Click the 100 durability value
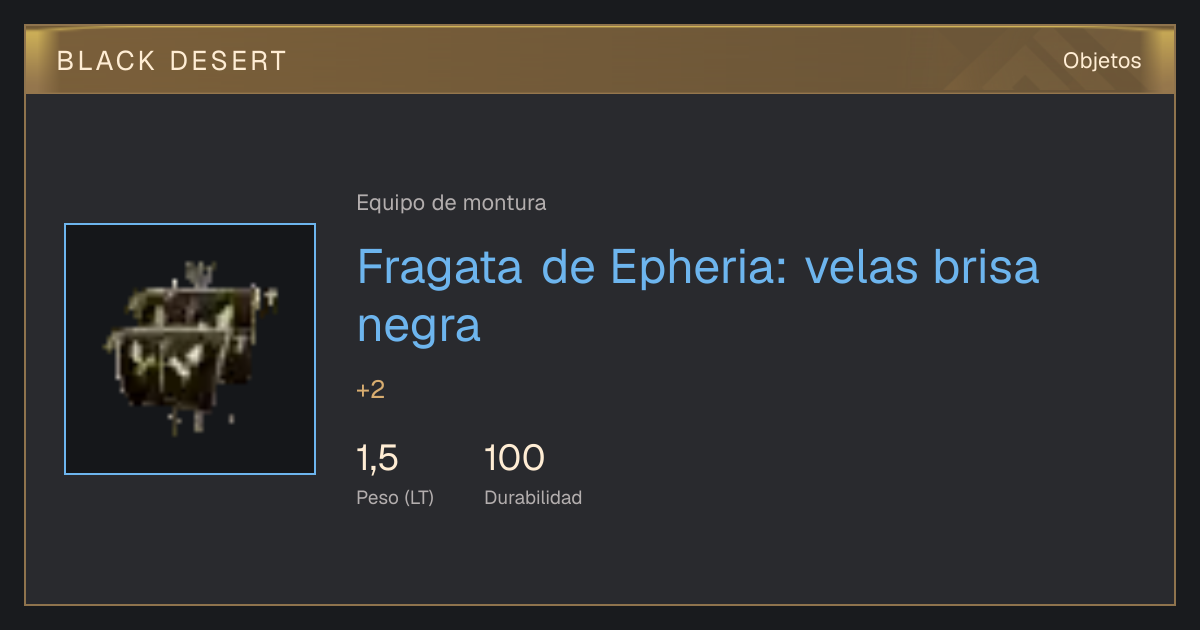The image size is (1200, 630). pyautogui.click(x=514, y=459)
